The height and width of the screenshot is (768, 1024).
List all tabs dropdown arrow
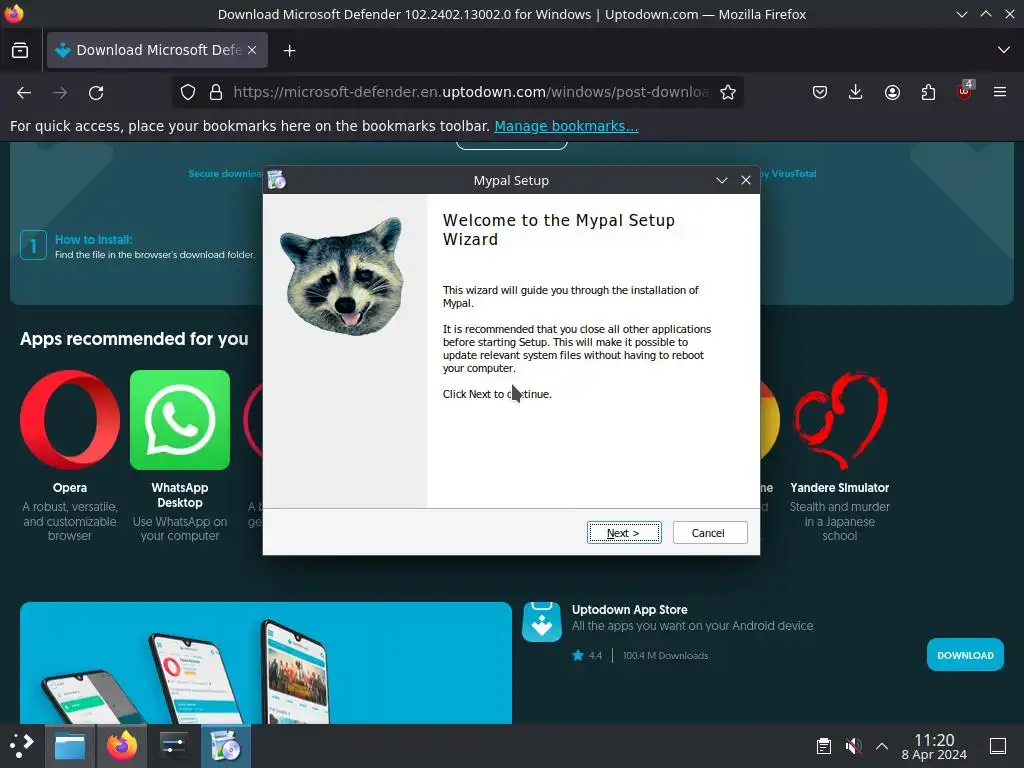tap(1004, 50)
